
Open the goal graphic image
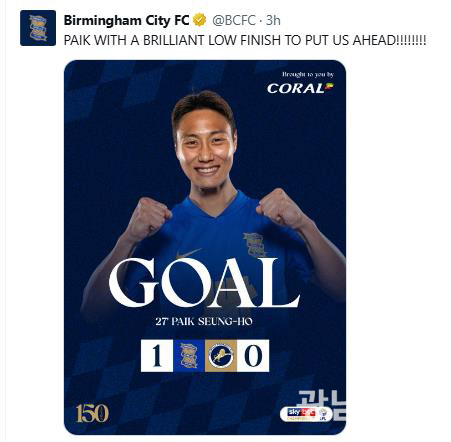tap(205, 247)
